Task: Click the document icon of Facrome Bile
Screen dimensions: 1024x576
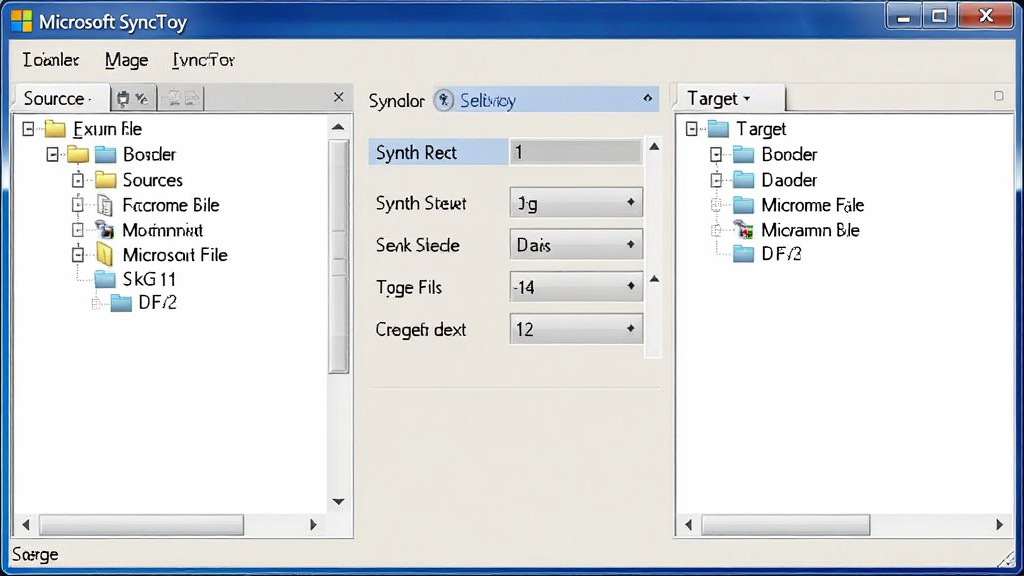Action: (104, 205)
